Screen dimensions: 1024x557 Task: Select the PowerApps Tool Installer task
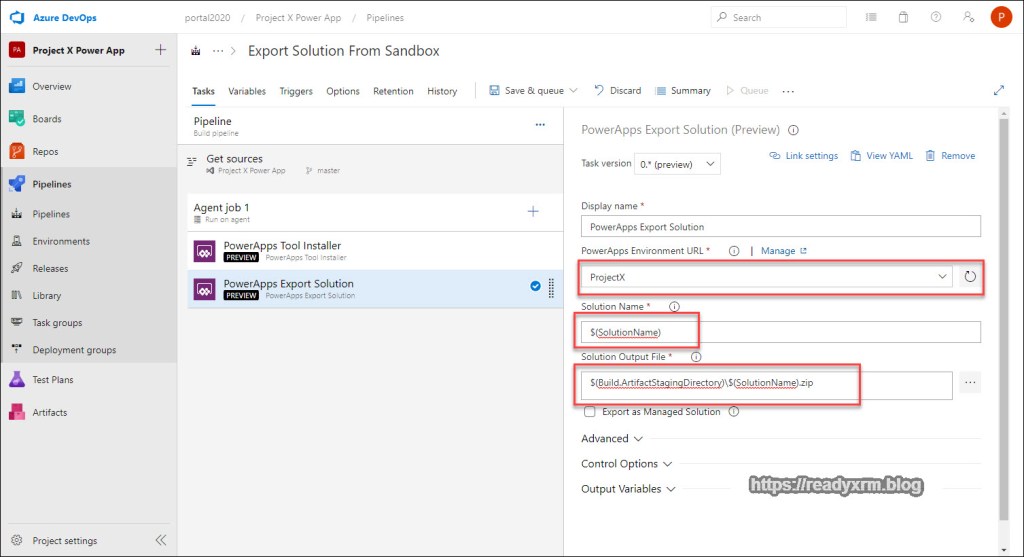point(282,250)
